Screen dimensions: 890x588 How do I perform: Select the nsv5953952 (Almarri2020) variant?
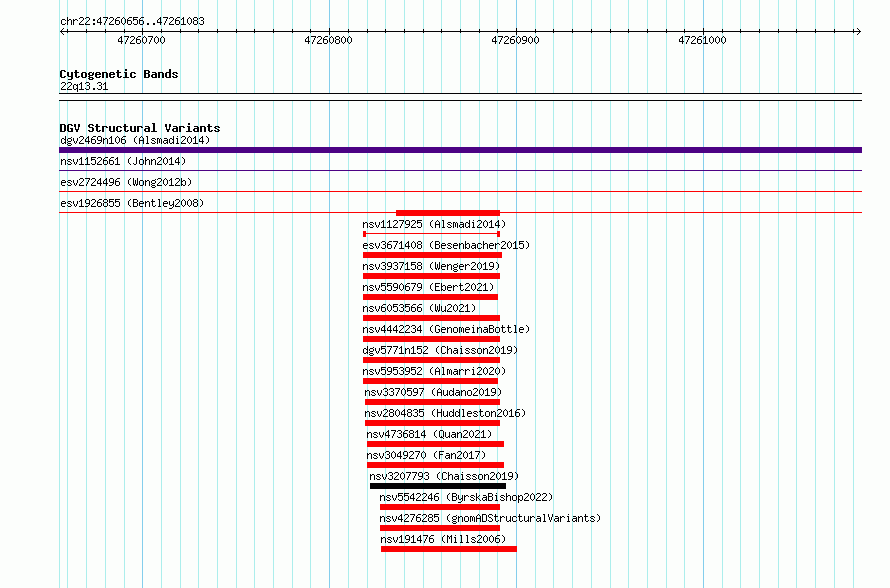click(x=434, y=371)
